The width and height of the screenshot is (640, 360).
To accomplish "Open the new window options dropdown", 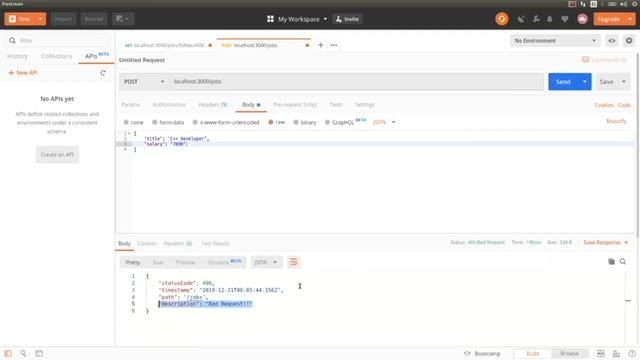I will tap(123, 19).
